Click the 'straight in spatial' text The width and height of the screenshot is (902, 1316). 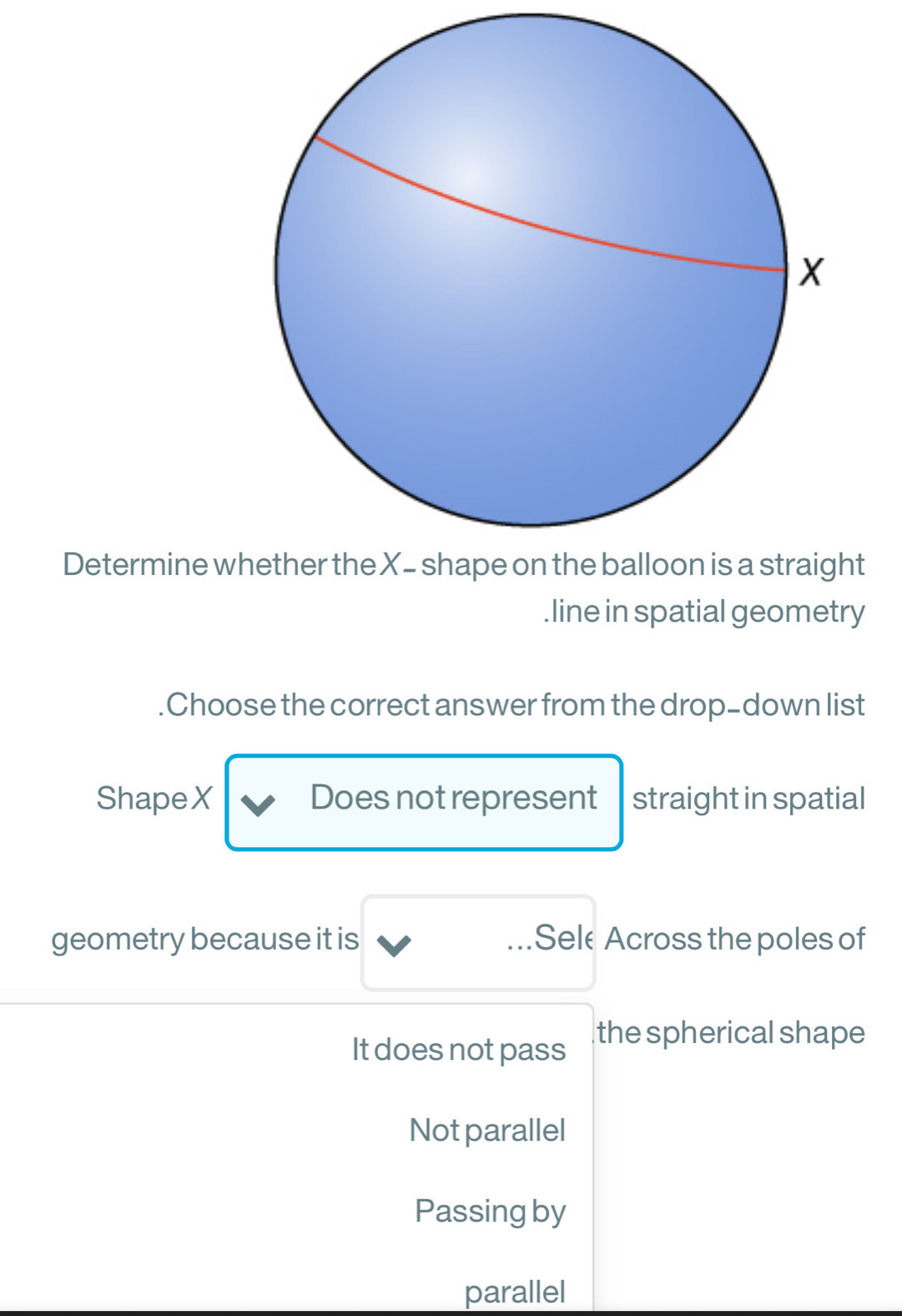(748, 799)
